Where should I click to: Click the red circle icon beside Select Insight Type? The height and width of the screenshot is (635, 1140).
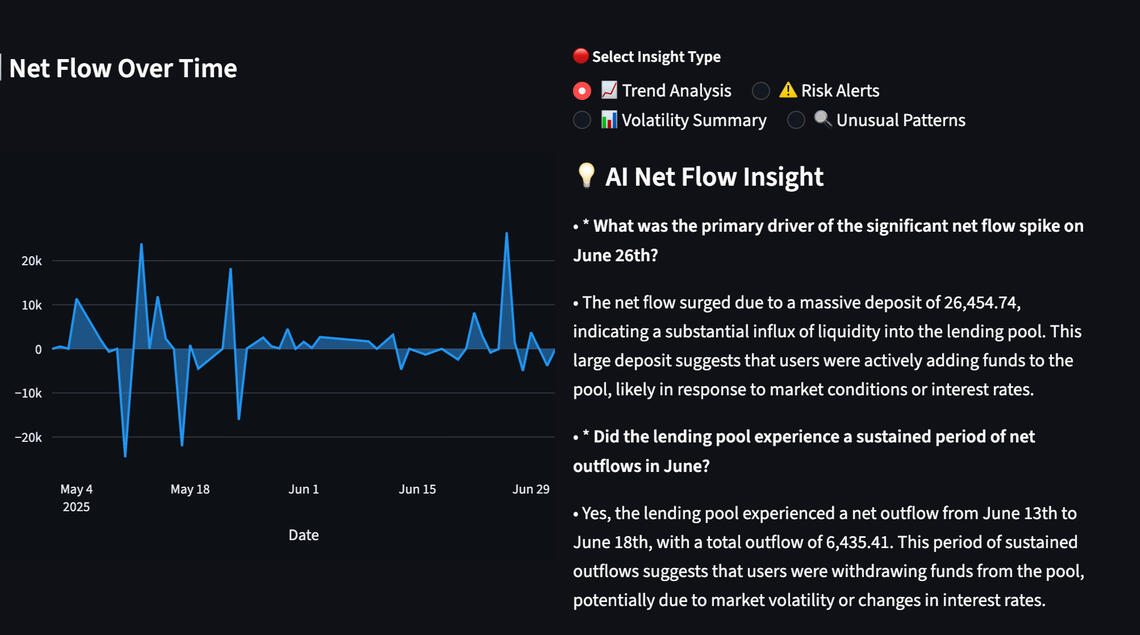tap(580, 57)
